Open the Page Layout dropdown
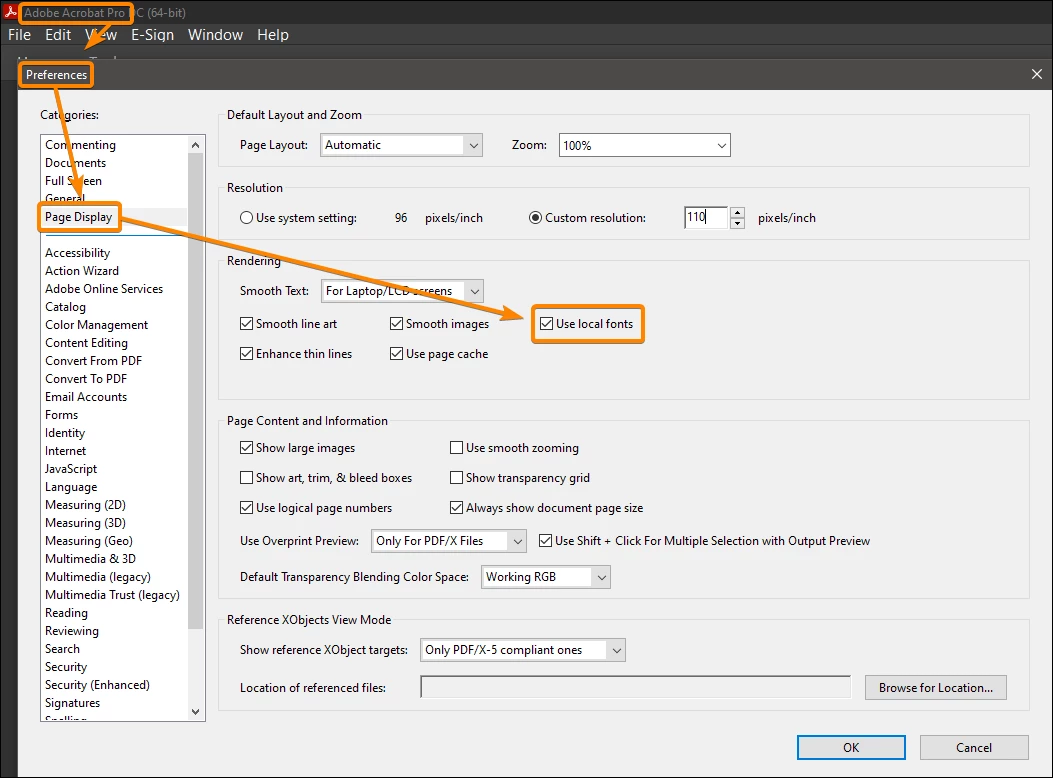1053x778 pixels. coord(402,145)
